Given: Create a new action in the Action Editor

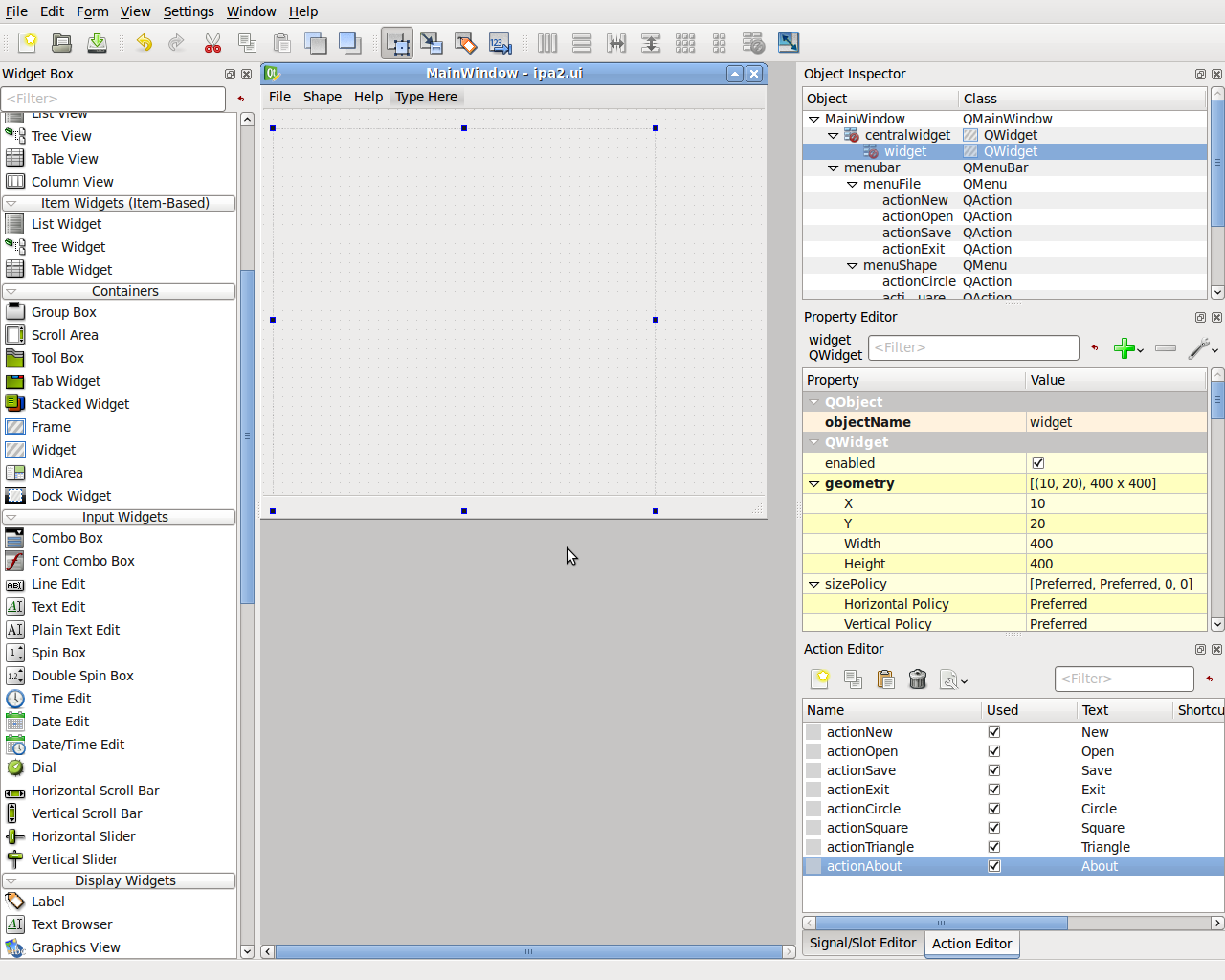Looking at the screenshot, I should (820, 679).
